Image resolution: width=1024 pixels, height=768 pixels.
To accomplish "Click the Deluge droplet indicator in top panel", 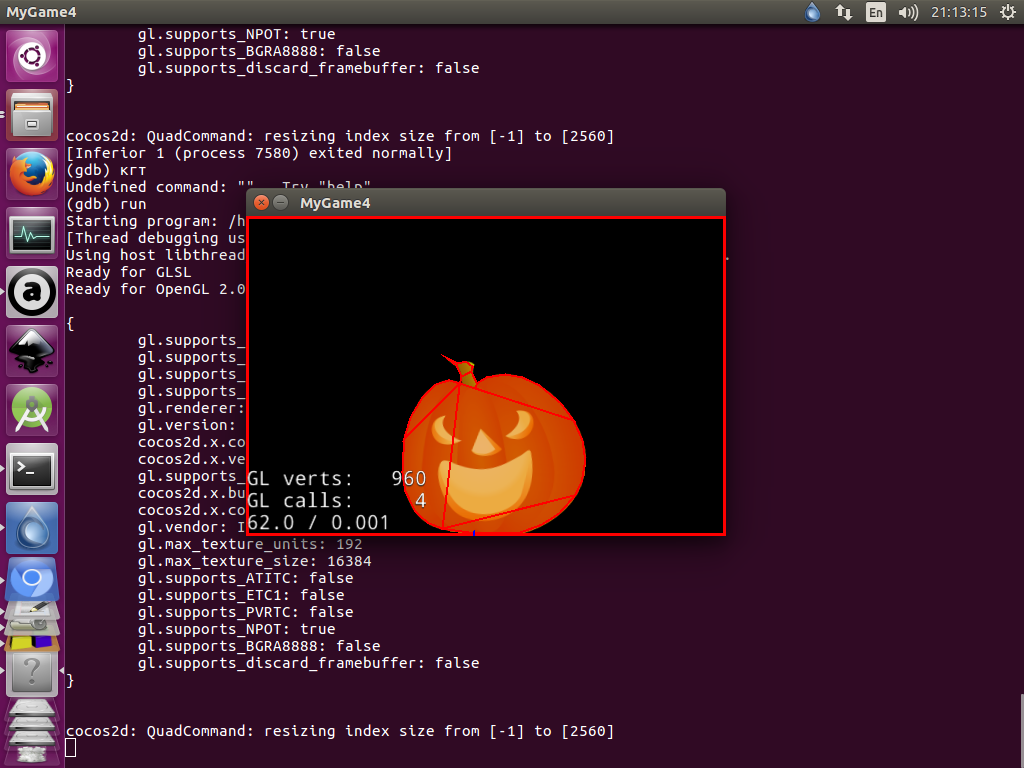I will click(x=812, y=12).
